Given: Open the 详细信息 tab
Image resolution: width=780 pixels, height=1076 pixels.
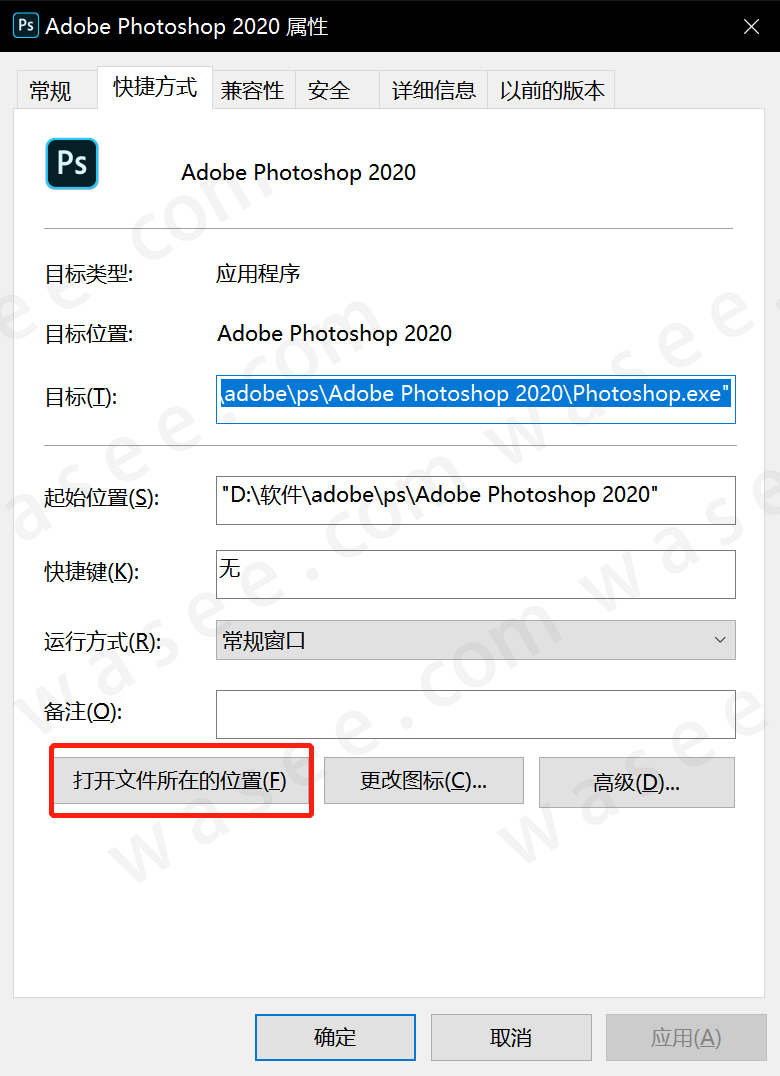Looking at the screenshot, I should pos(434,90).
